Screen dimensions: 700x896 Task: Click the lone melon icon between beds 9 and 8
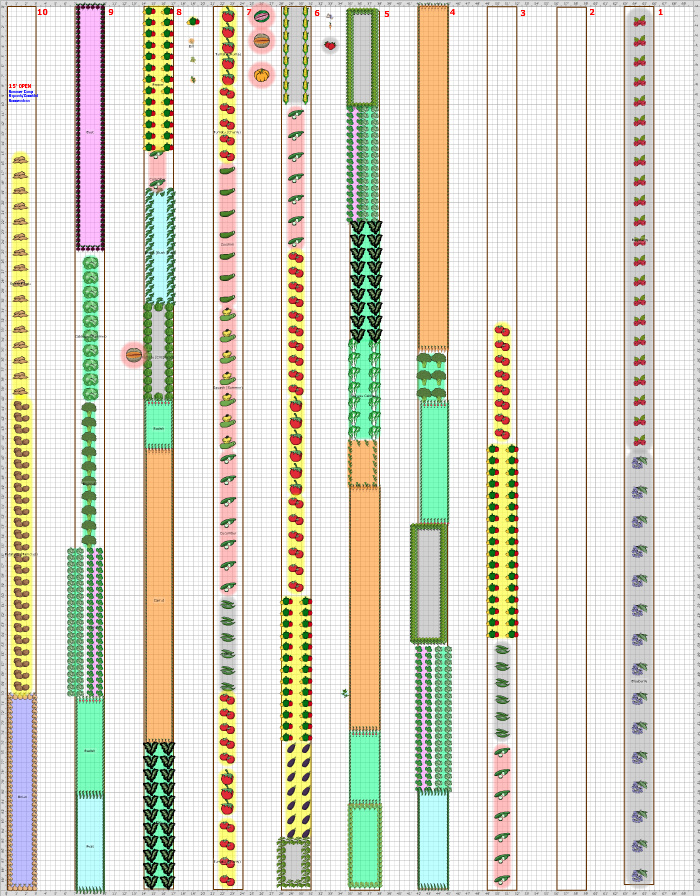(134, 355)
